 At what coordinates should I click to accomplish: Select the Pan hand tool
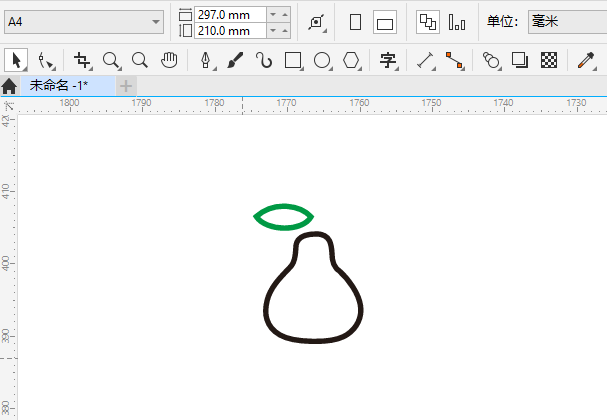169,60
